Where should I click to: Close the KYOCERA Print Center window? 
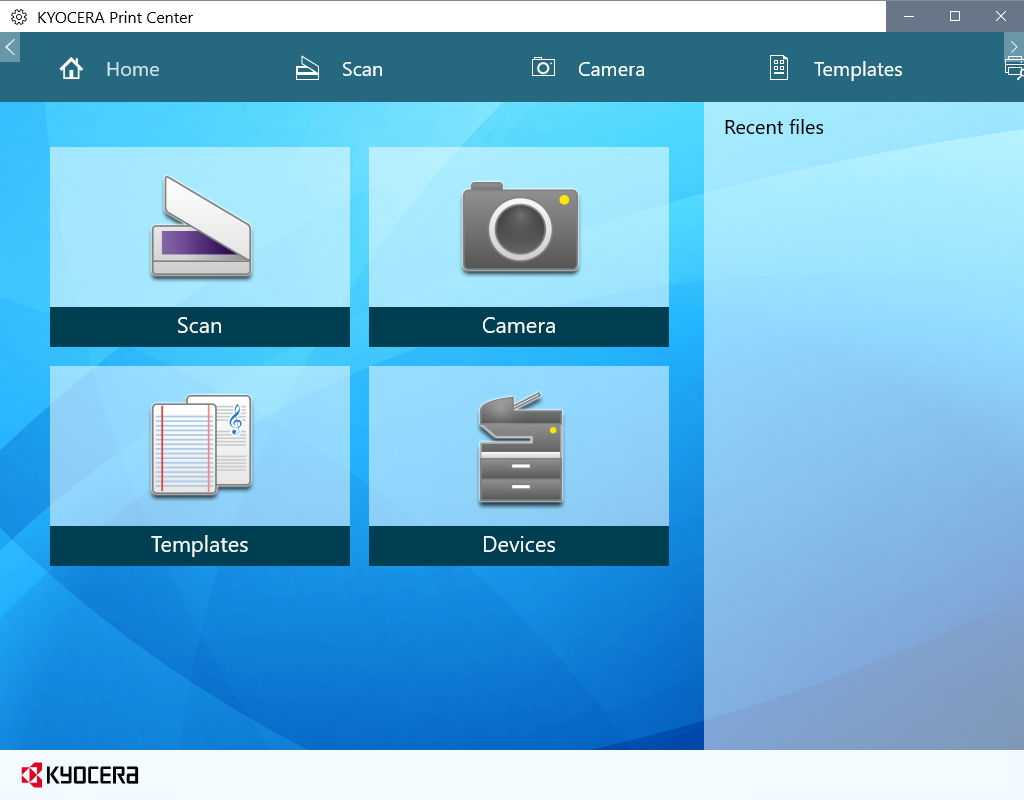click(1000, 16)
